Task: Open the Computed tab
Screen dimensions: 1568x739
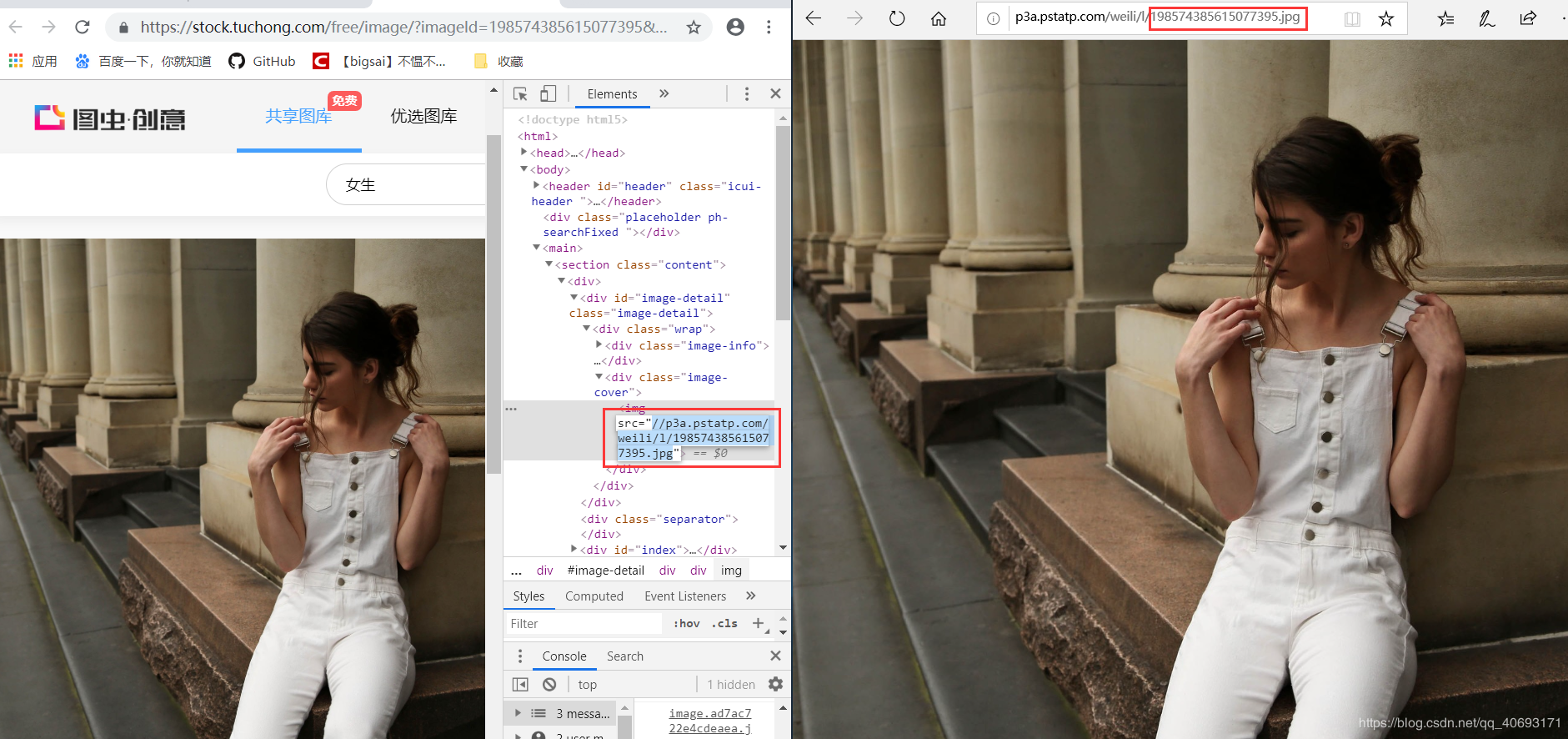Action: pyautogui.click(x=594, y=596)
